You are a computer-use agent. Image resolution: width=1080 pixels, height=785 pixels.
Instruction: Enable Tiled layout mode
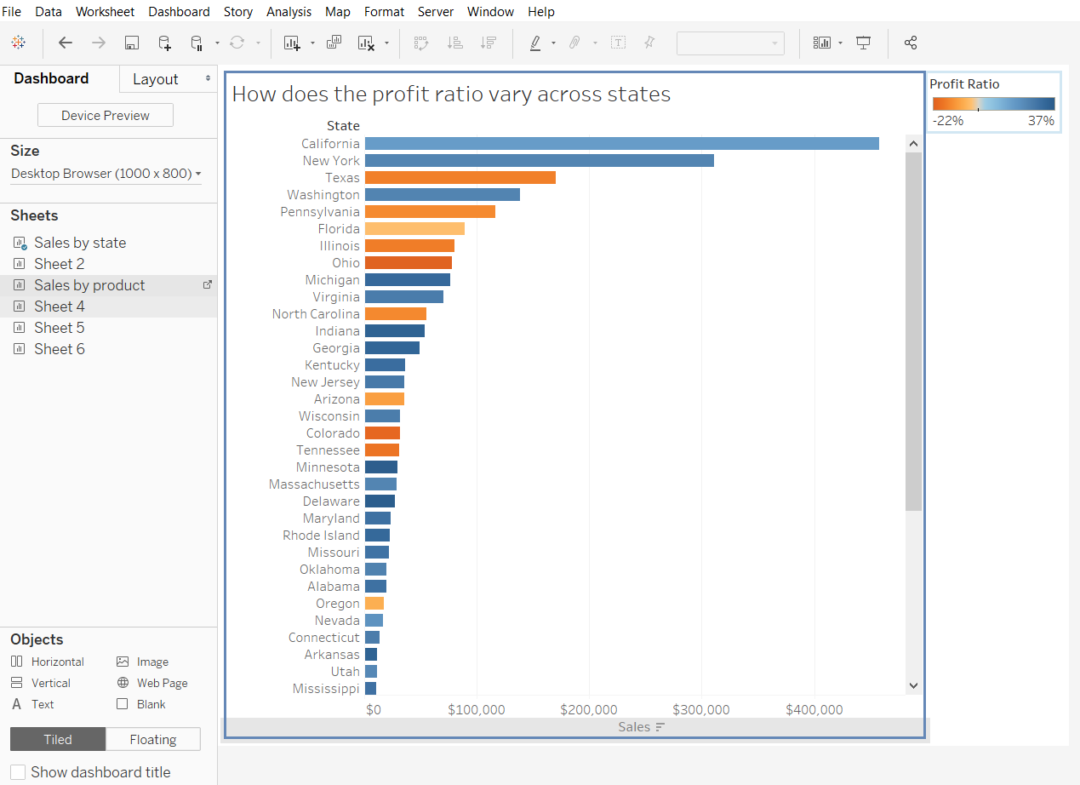(57, 739)
